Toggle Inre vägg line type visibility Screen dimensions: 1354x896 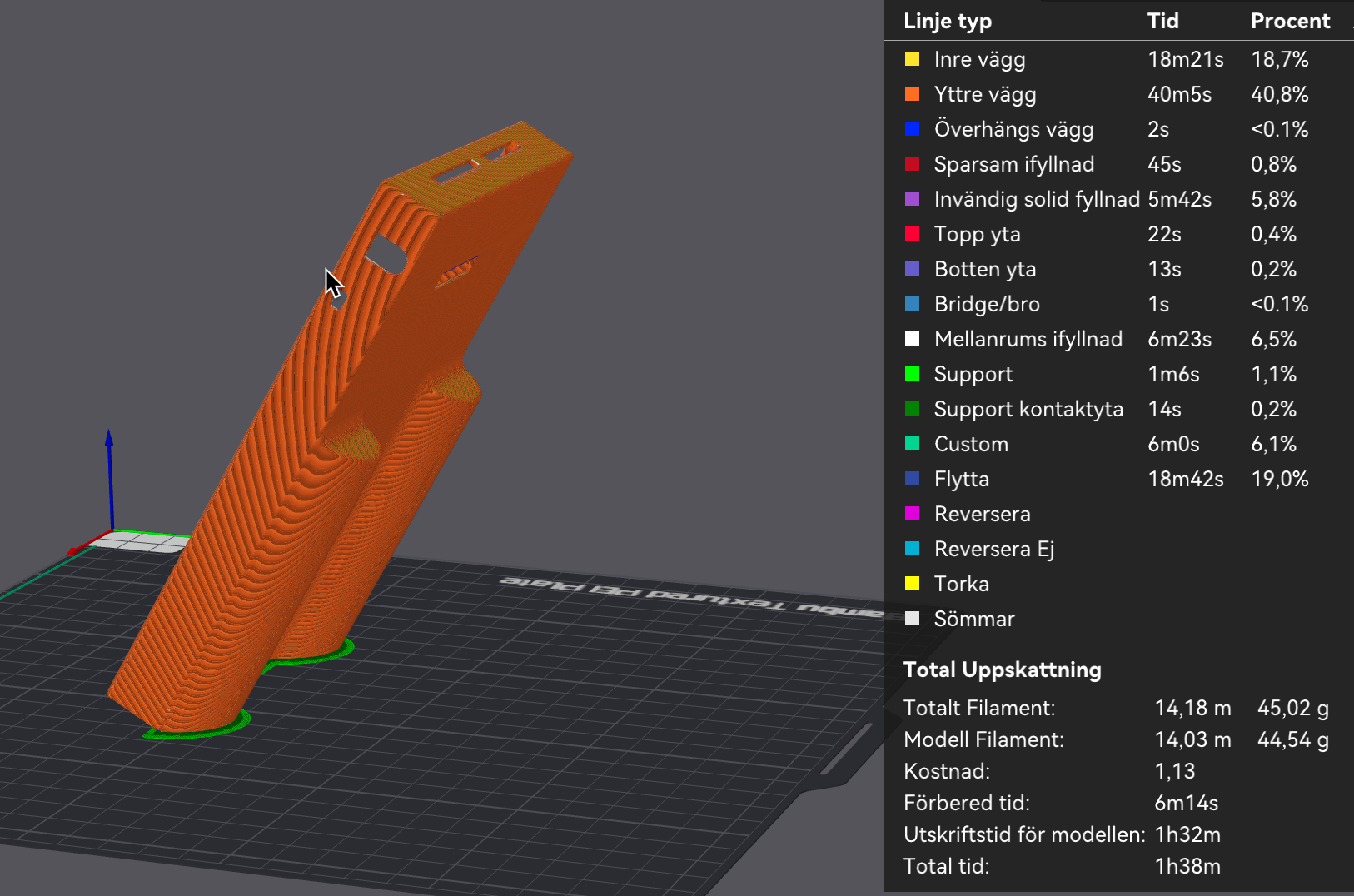pyautogui.click(x=979, y=59)
